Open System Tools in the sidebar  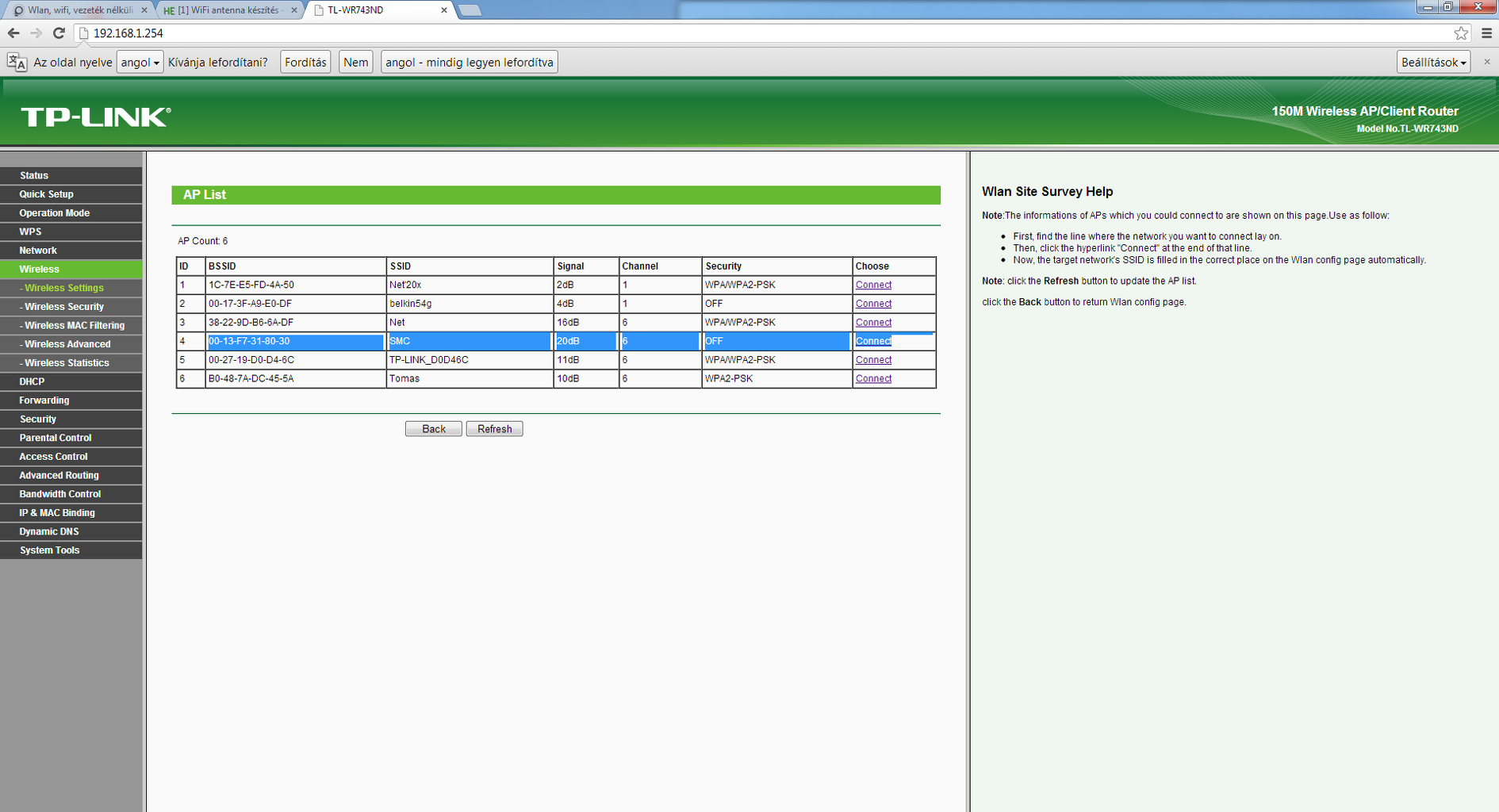point(71,550)
